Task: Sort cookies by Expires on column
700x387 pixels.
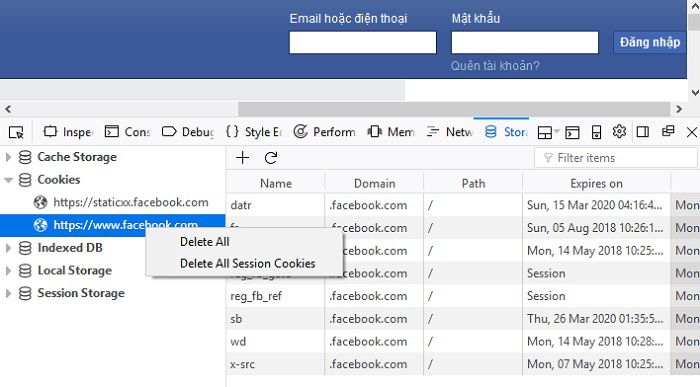Action: tap(596, 183)
